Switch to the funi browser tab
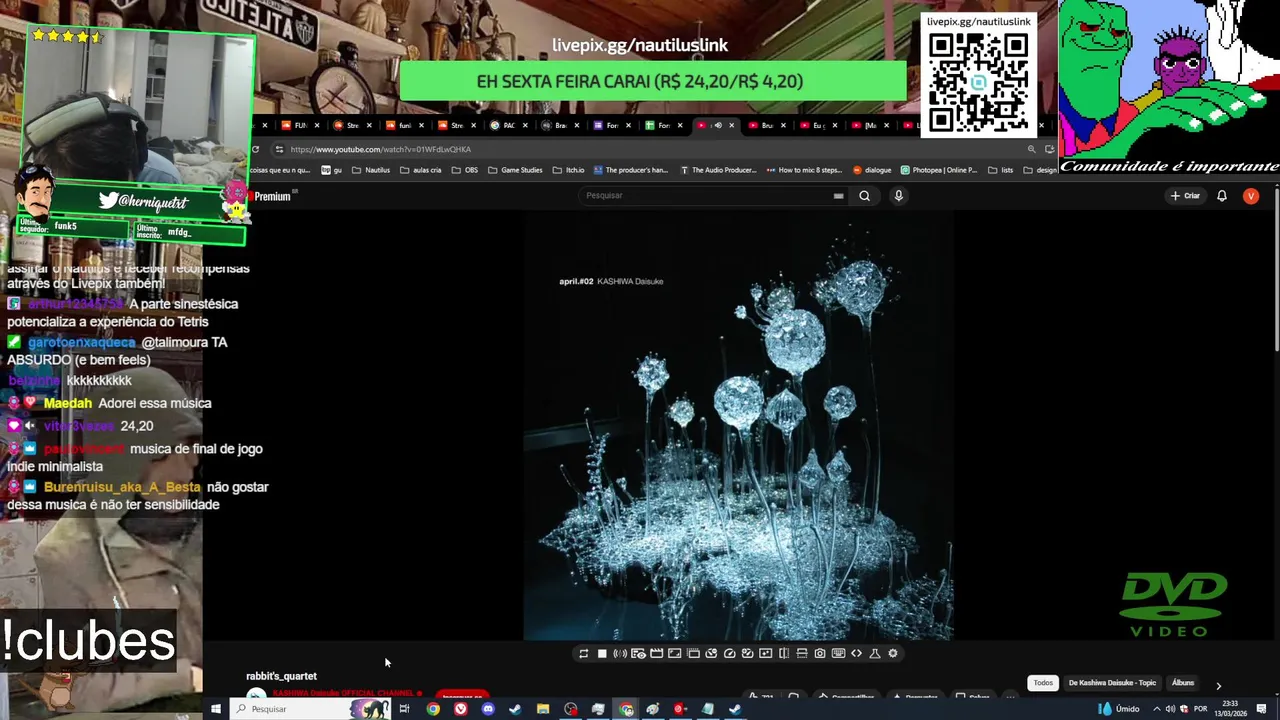 (x=400, y=125)
